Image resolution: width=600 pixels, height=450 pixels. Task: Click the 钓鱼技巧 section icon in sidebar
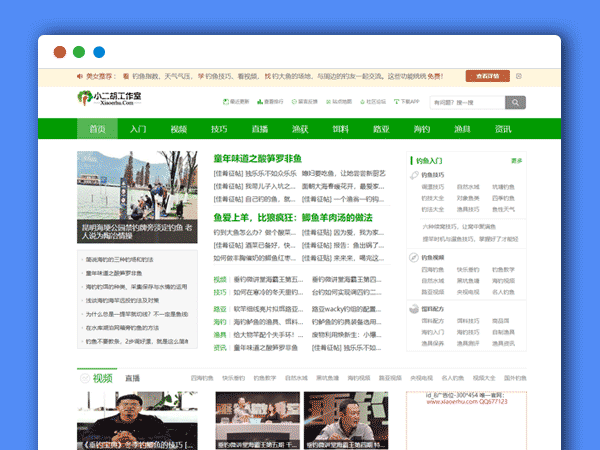click(x=413, y=176)
